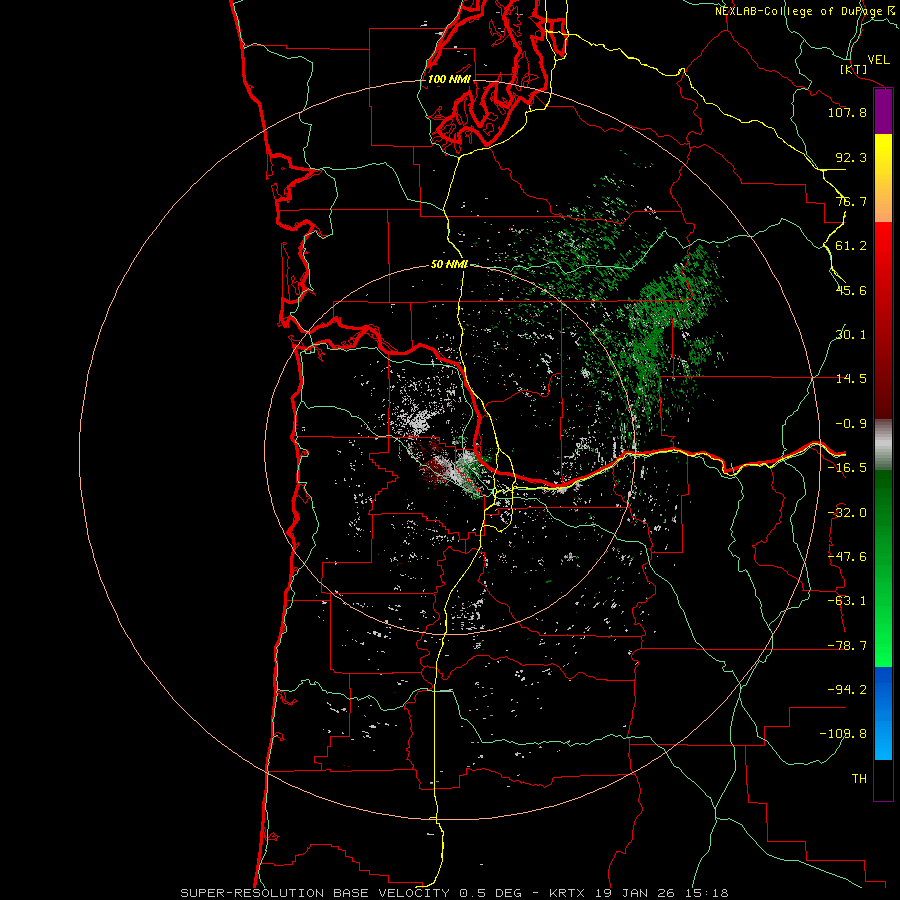Click the 92.3 velocity scale value
Screen dimensions: 900x900
click(x=851, y=157)
